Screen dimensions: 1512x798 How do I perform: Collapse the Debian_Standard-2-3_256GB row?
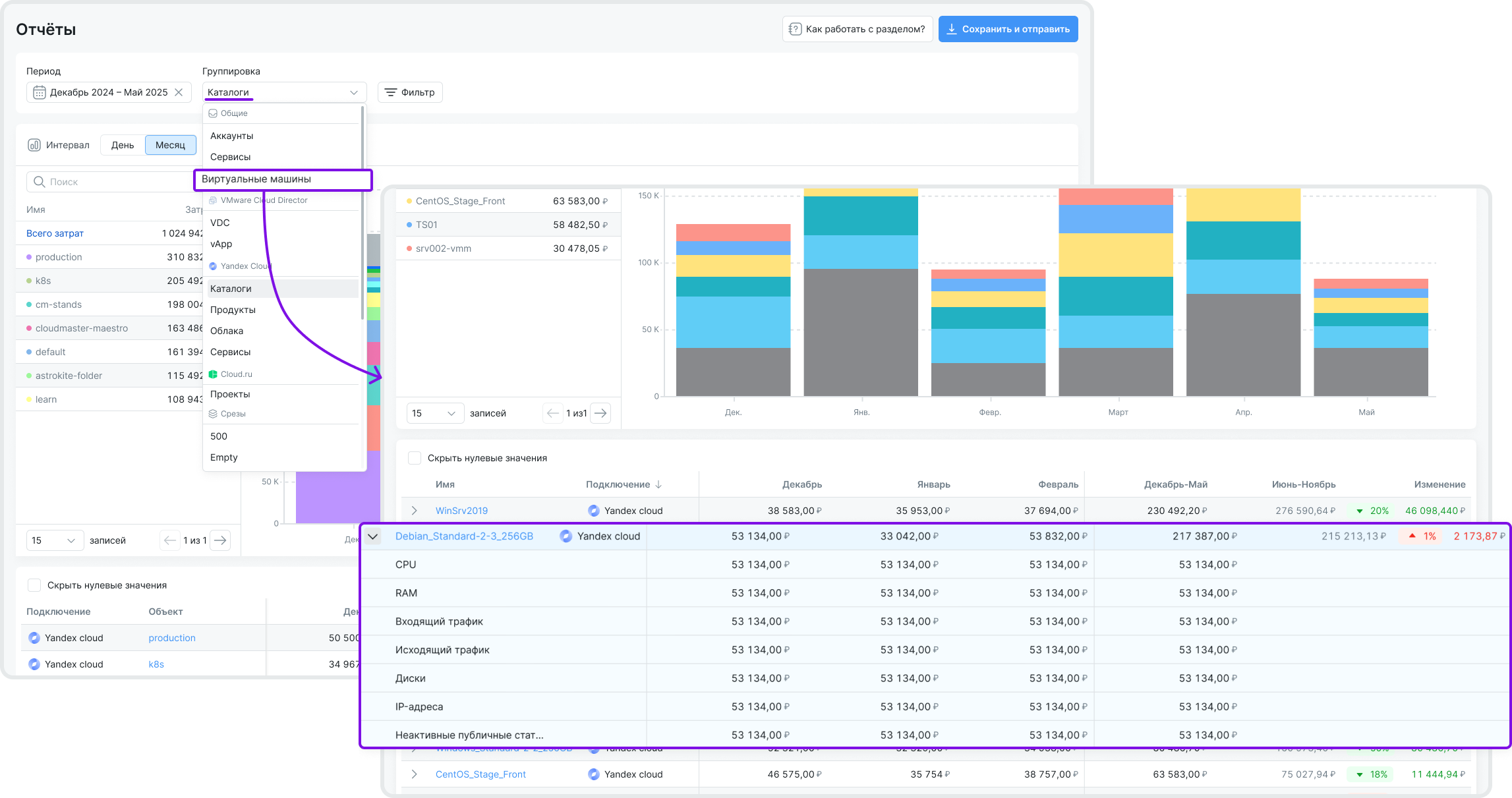tap(373, 536)
